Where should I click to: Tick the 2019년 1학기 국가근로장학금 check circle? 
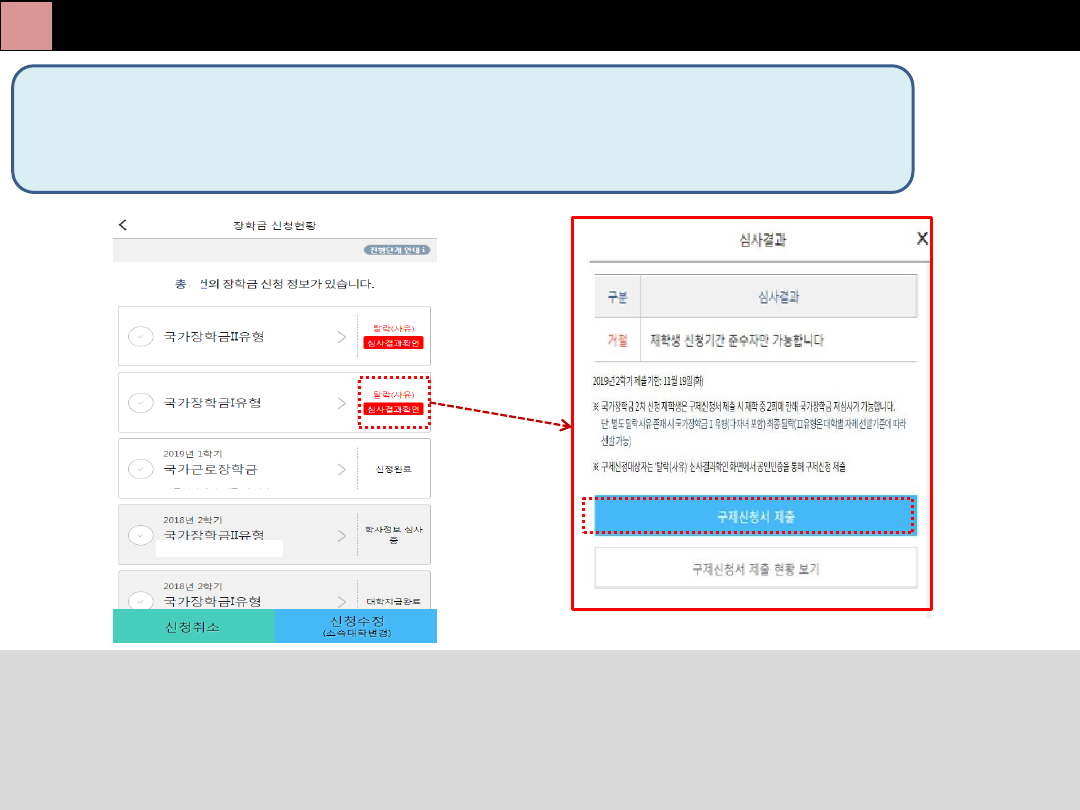pos(141,469)
